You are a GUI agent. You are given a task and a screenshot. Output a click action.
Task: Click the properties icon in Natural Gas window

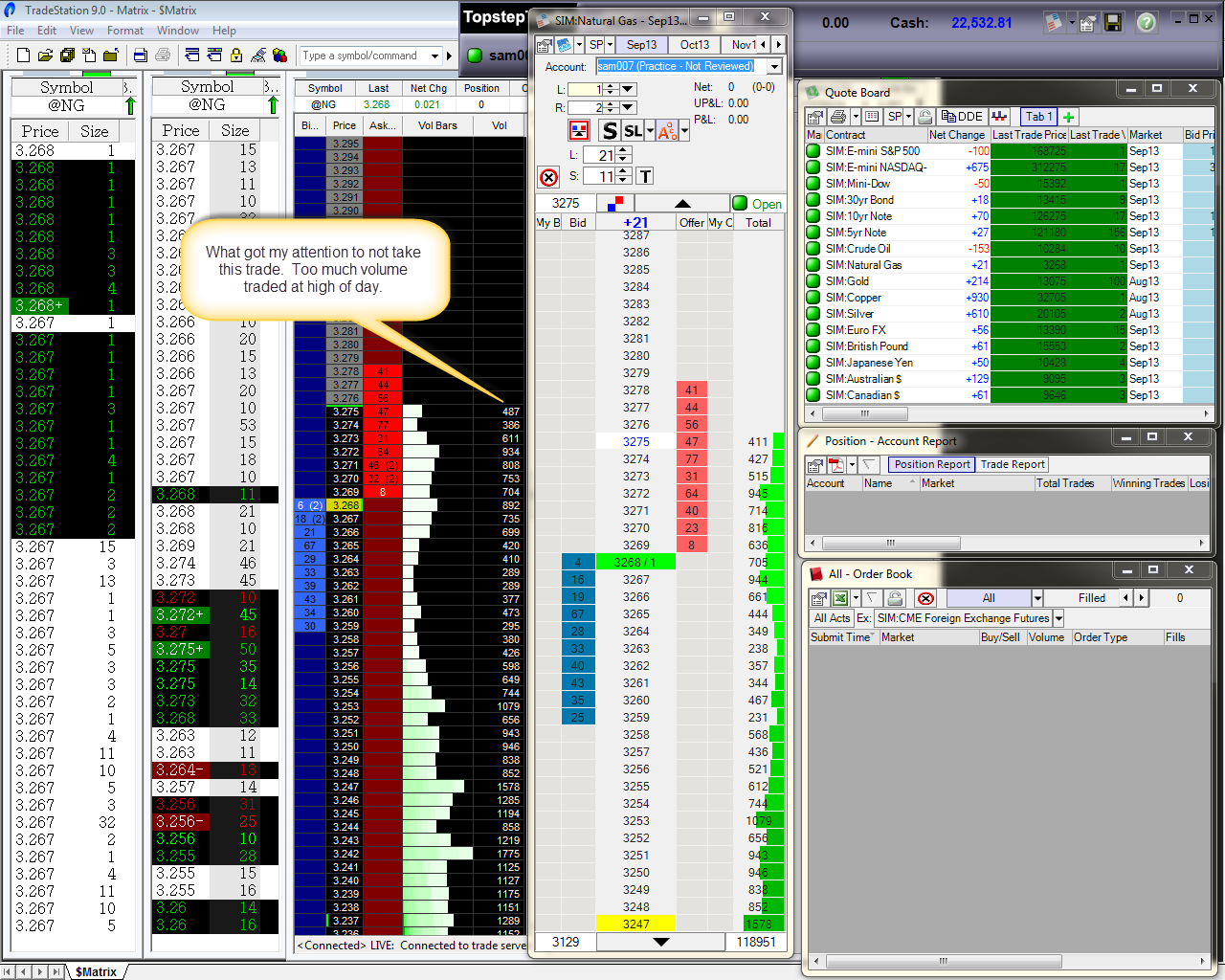pyautogui.click(x=544, y=45)
